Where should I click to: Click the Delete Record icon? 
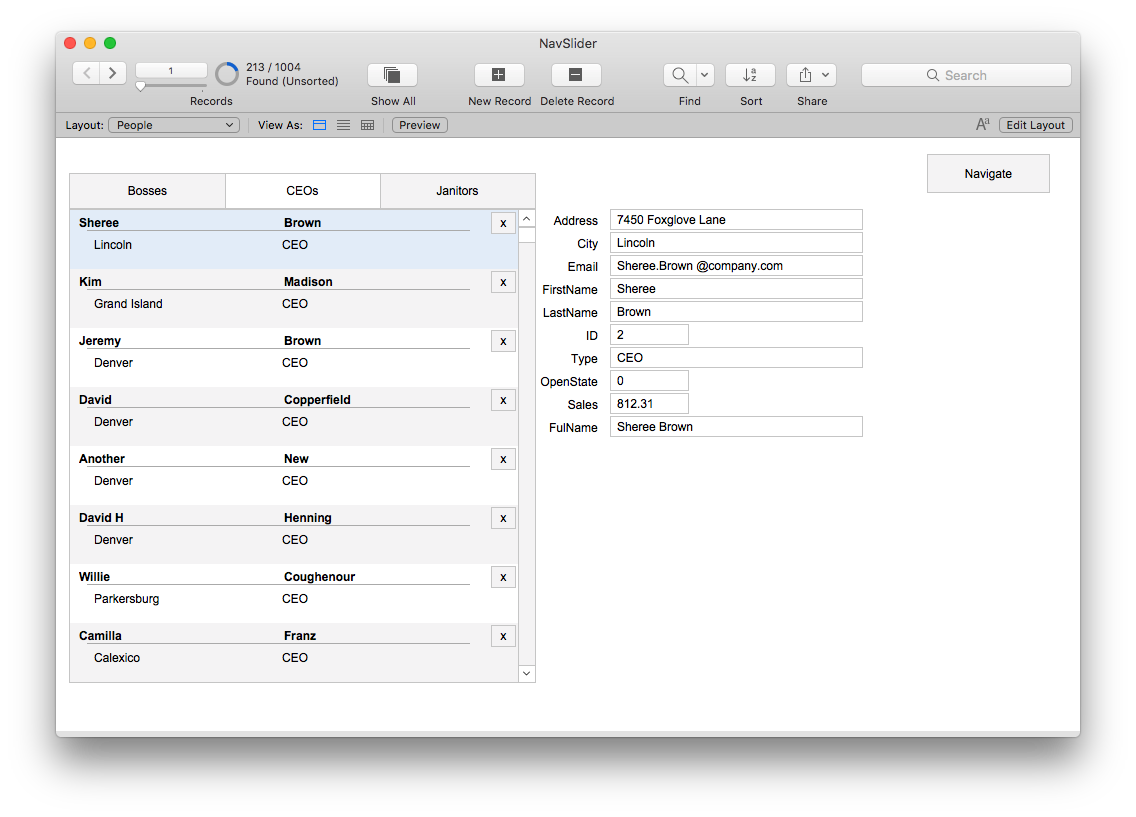point(575,75)
